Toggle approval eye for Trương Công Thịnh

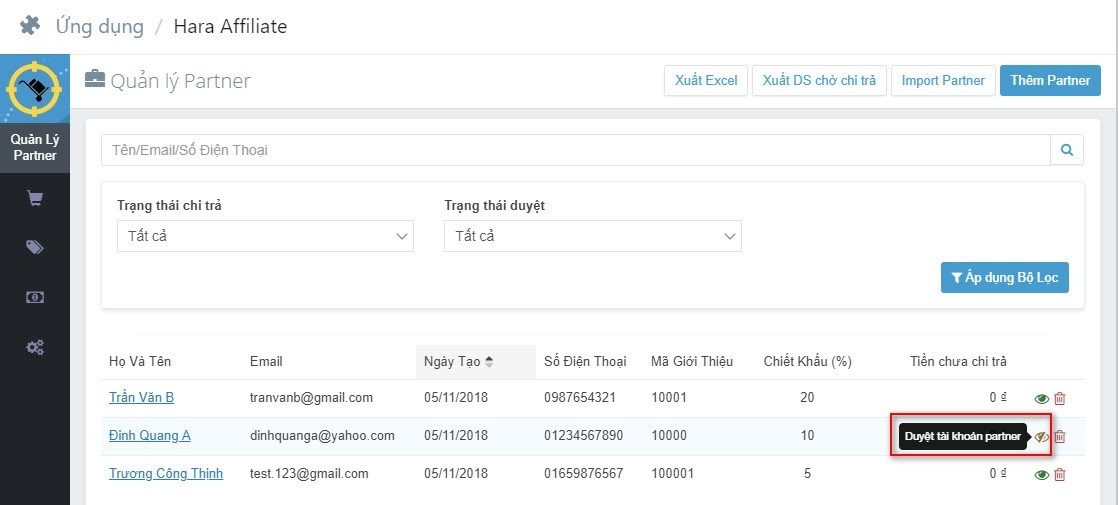[1041, 474]
